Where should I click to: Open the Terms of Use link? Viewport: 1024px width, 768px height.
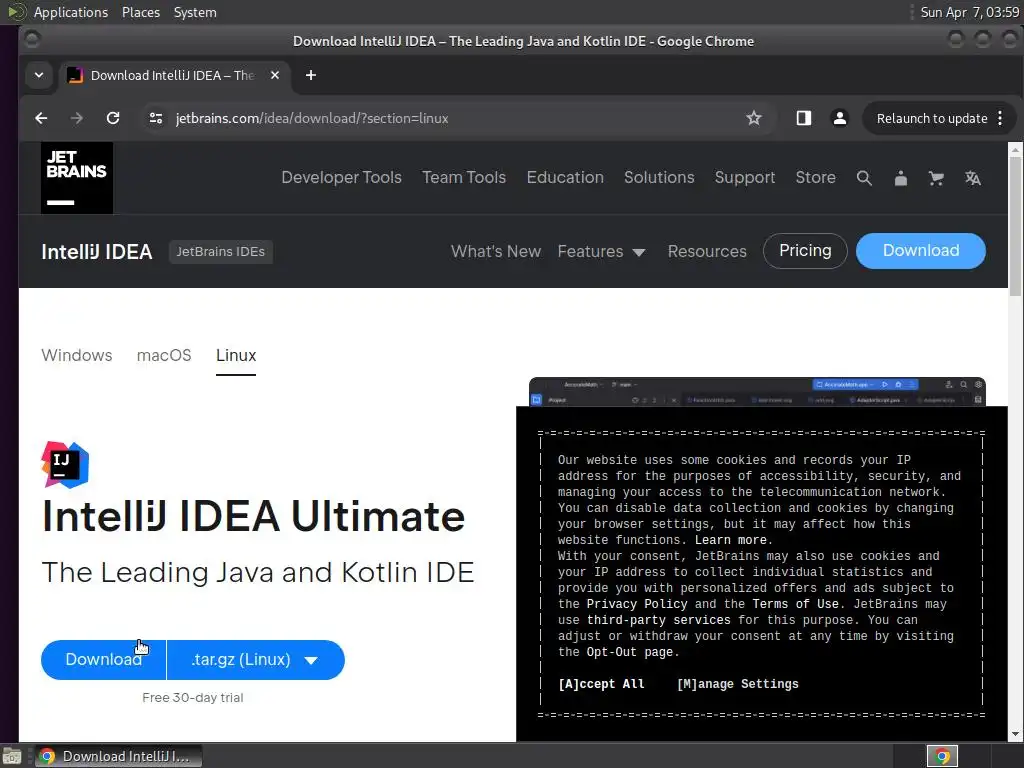[795, 604]
